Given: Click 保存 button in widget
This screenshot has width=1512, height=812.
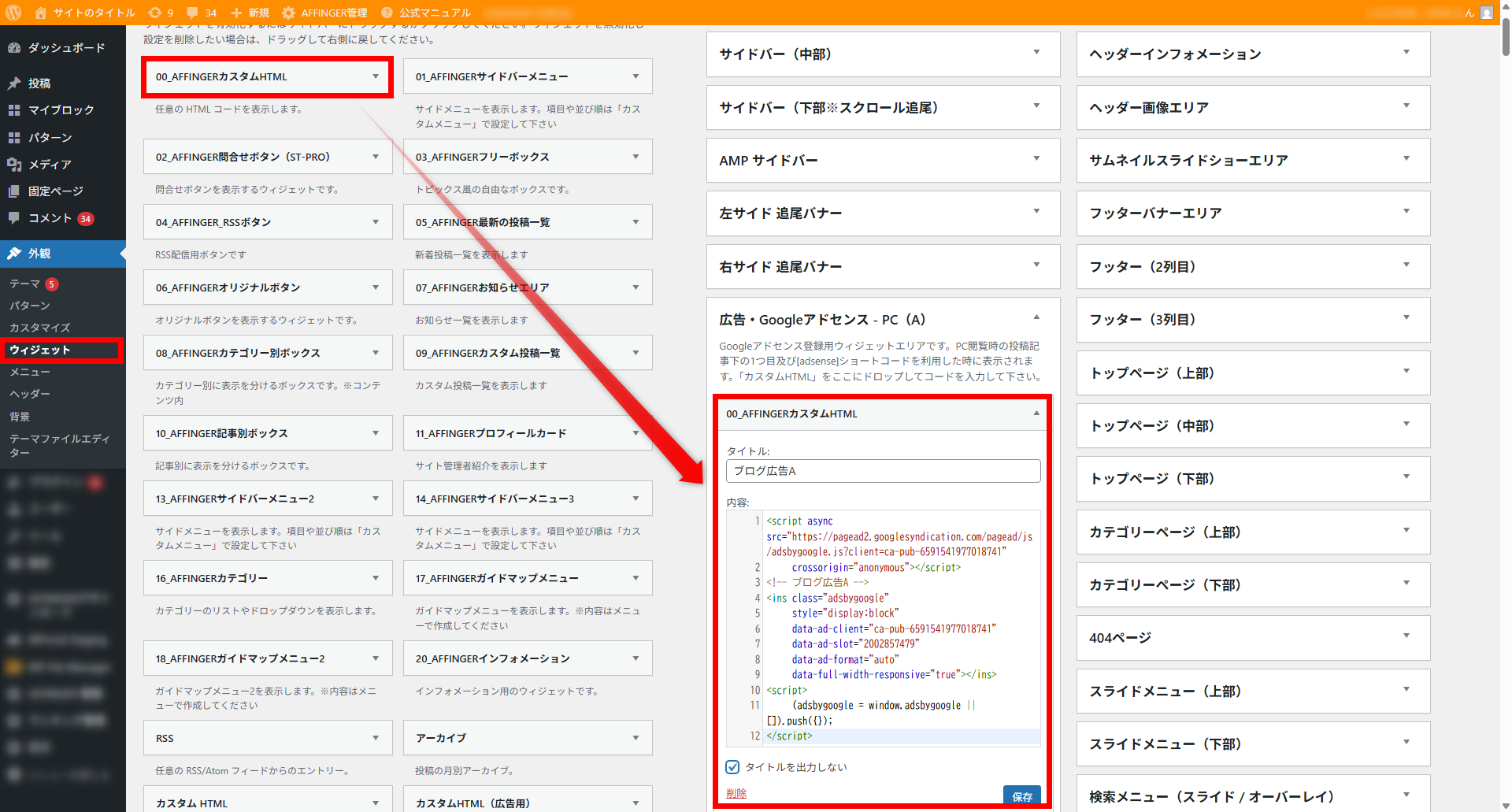Looking at the screenshot, I should click(x=1021, y=796).
